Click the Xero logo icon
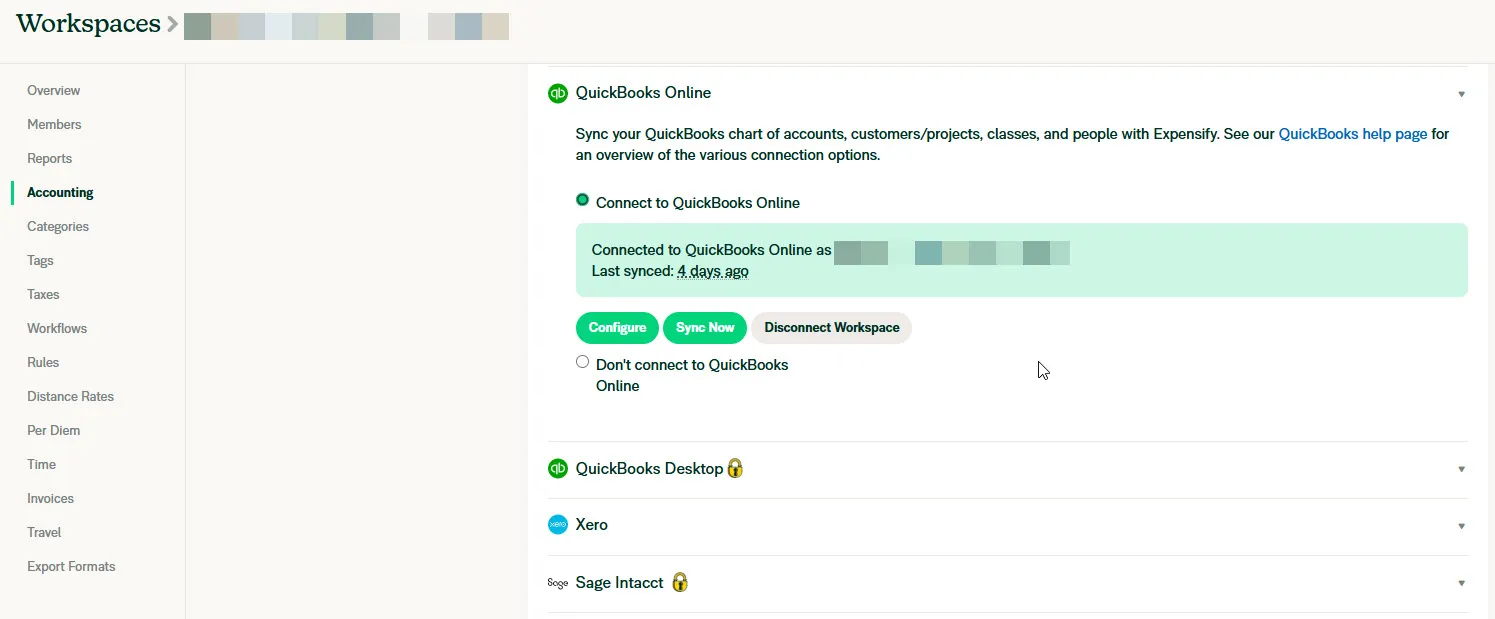Viewport: 1495px width, 619px height. (557, 525)
